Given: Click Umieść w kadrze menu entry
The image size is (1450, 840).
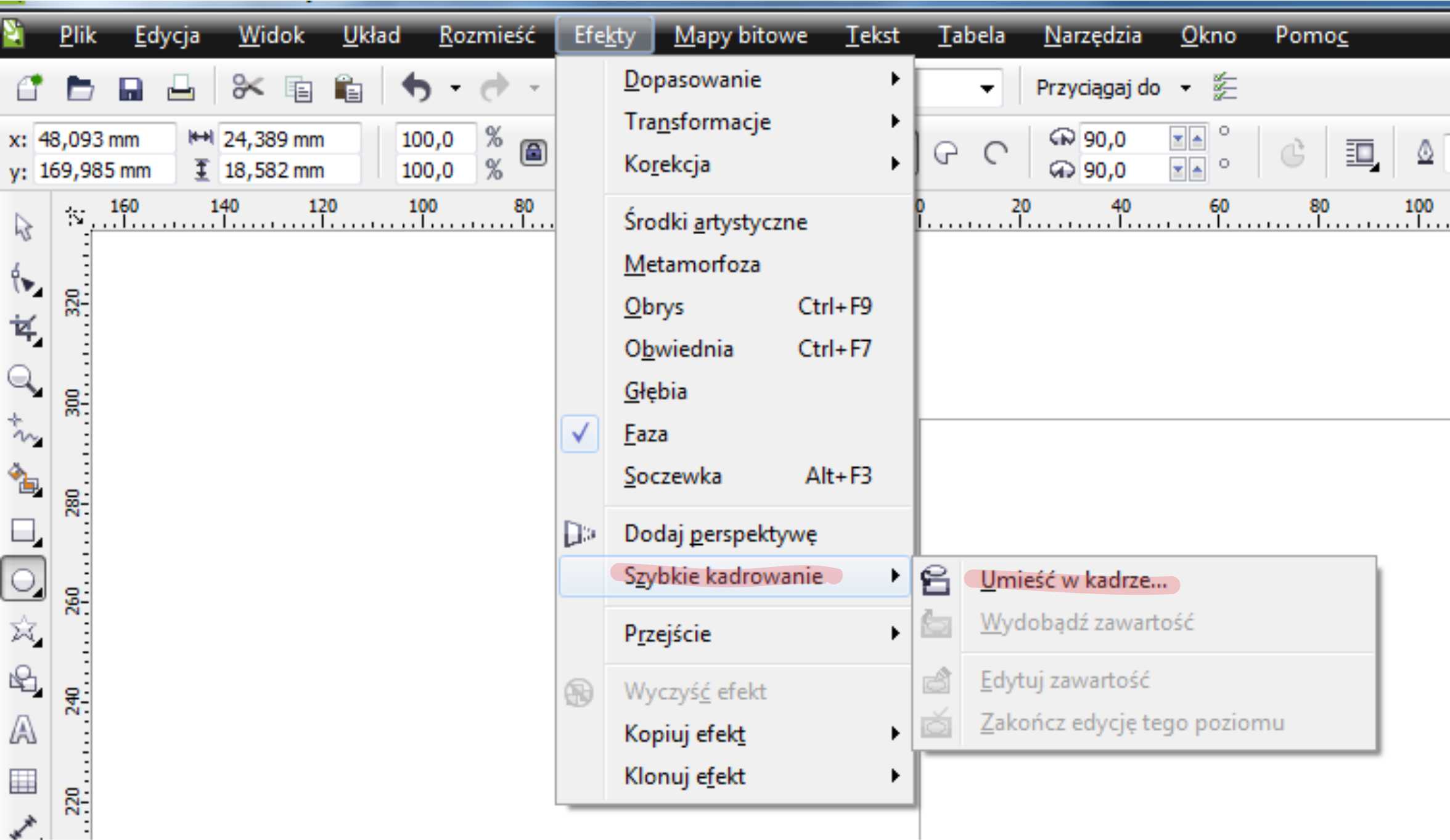Looking at the screenshot, I should (x=1073, y=581).
